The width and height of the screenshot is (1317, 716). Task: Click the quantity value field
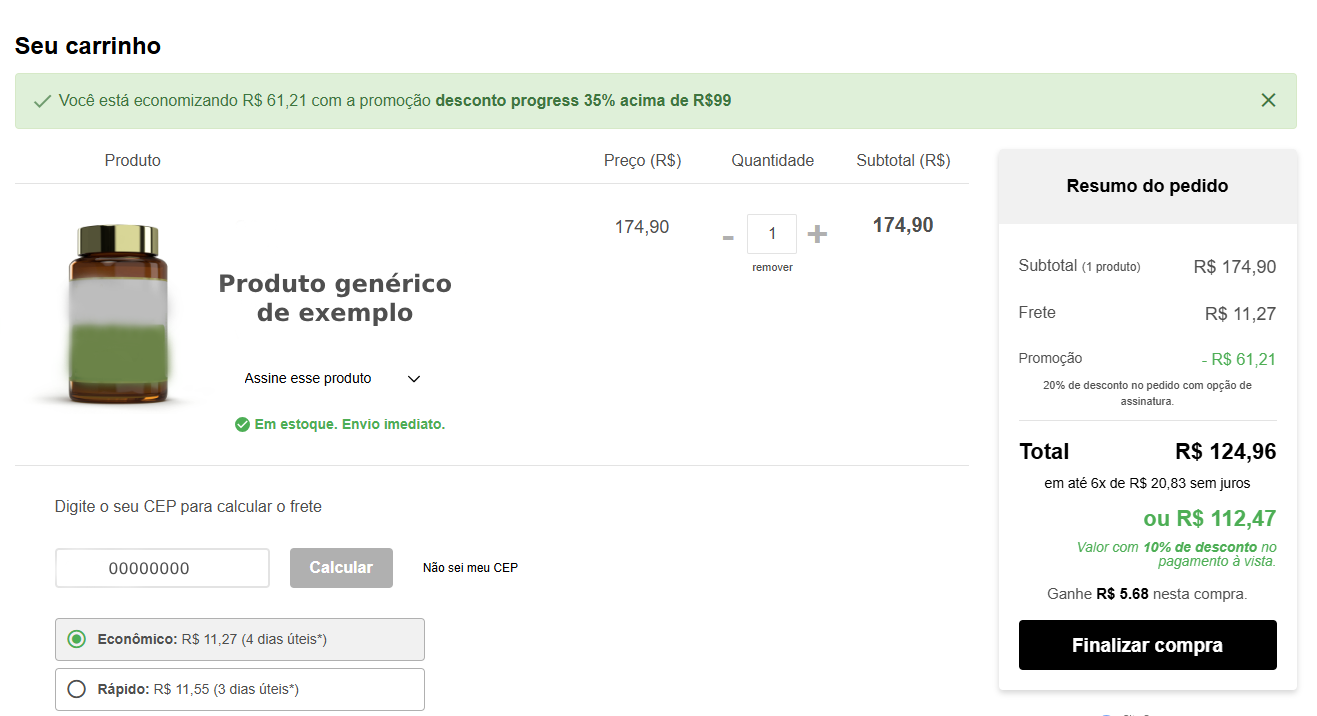tap(772, 233)
